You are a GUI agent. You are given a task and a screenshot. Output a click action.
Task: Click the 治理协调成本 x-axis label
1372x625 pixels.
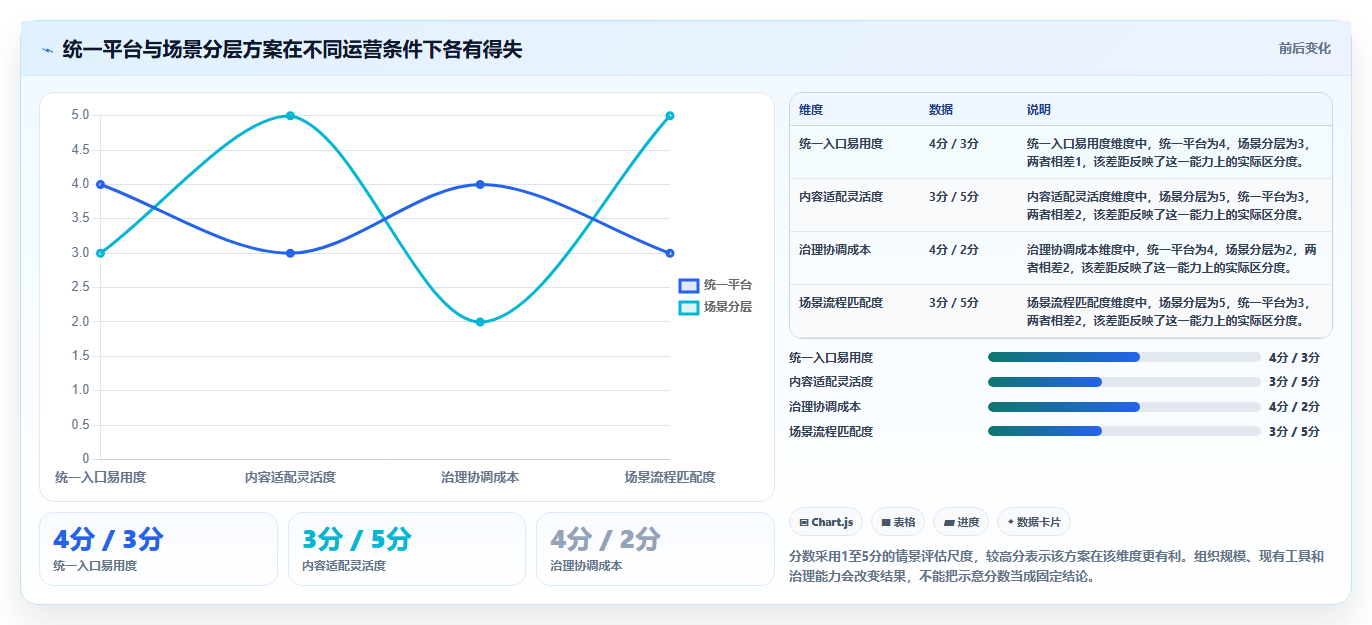coord(480,477)
